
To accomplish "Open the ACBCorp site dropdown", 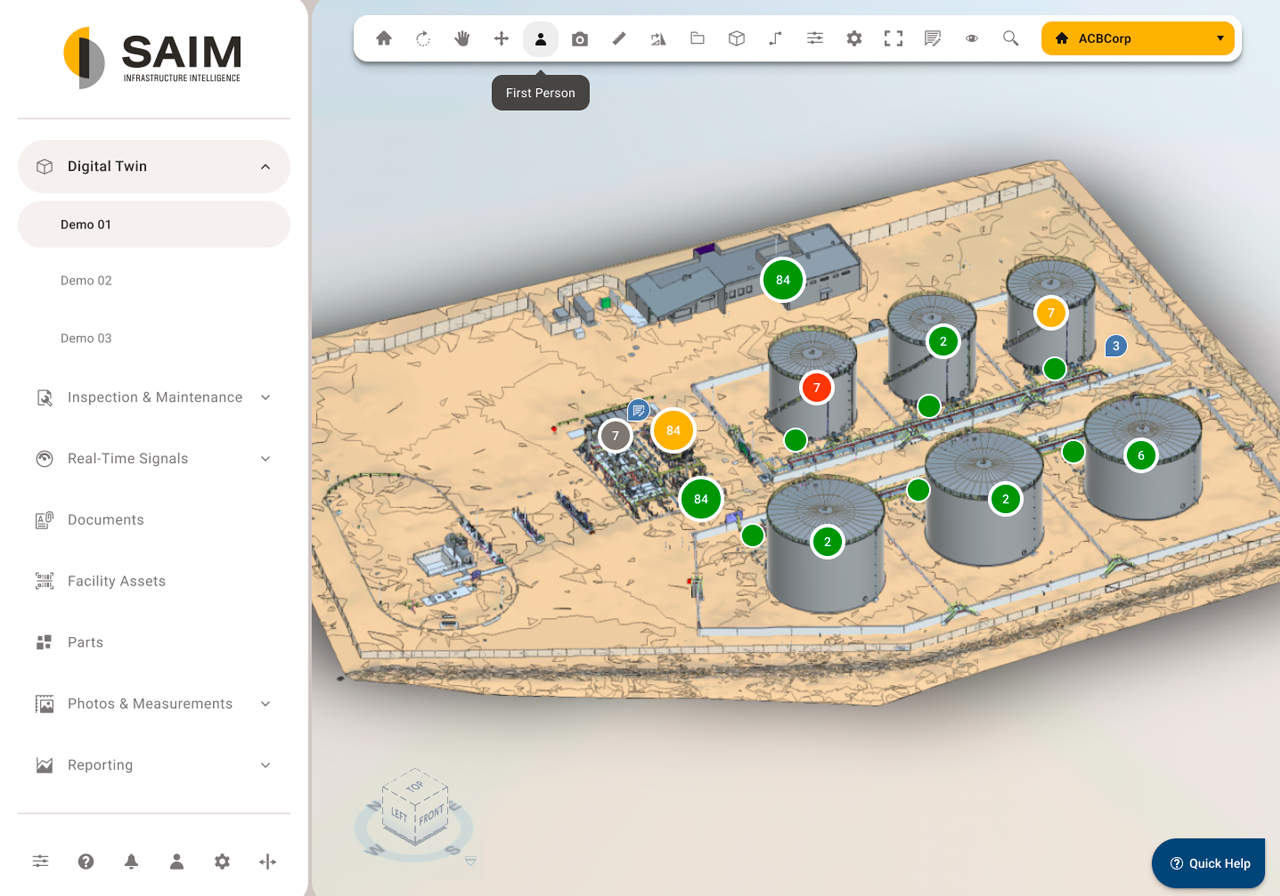I will [1137, 39].
